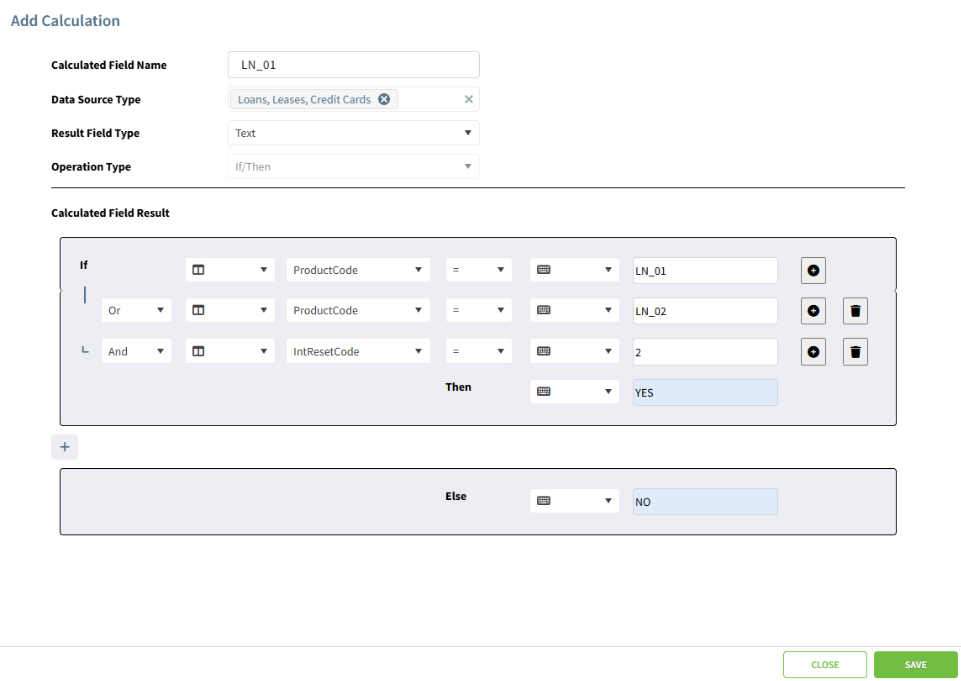Click the value field containing 2
961x681 pixels.
pyautogui.click(x=705, y=352)
